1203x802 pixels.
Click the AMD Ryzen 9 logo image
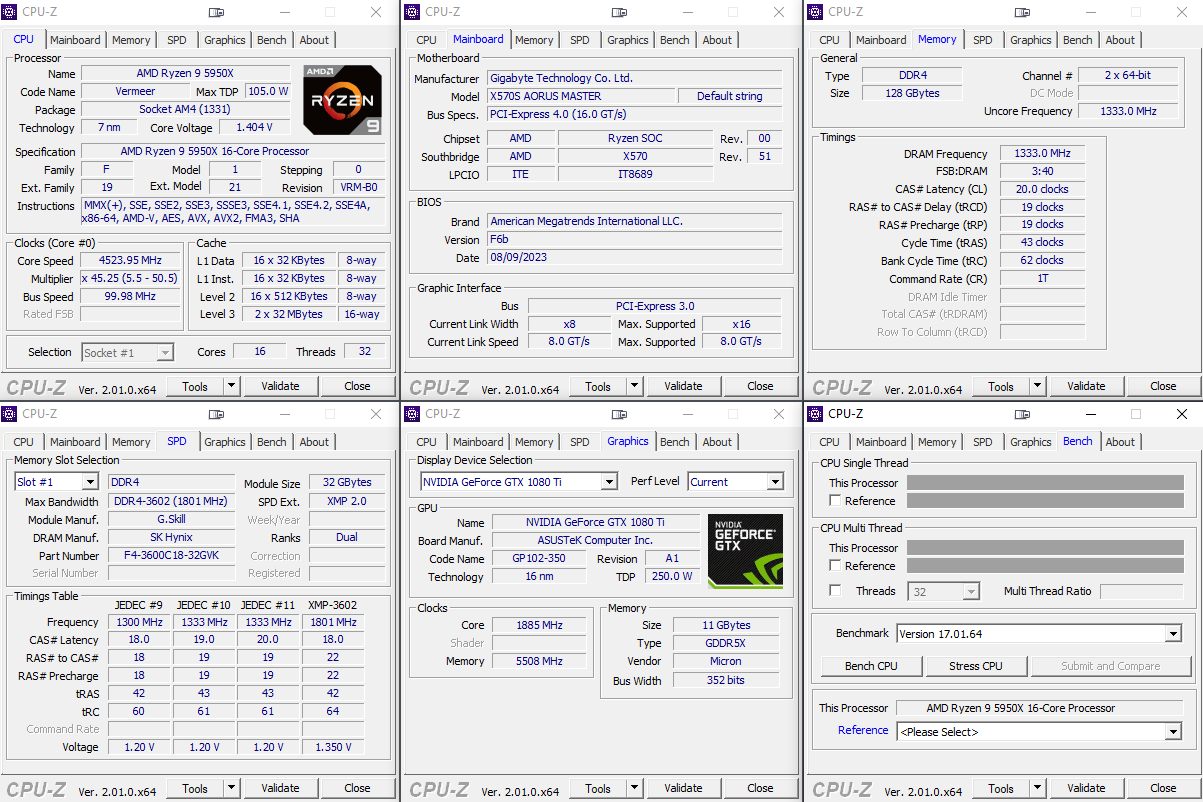[343, 100]
